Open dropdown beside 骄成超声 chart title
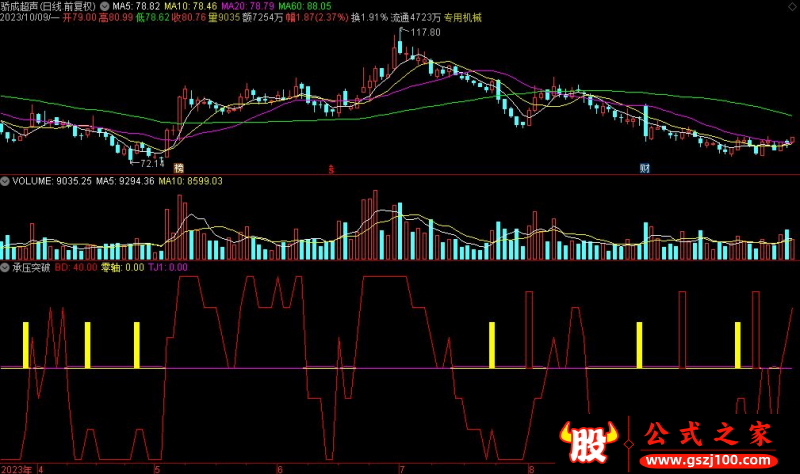This screenshot has width=800, height=474. pyautogui.click(x=104, y=6)
